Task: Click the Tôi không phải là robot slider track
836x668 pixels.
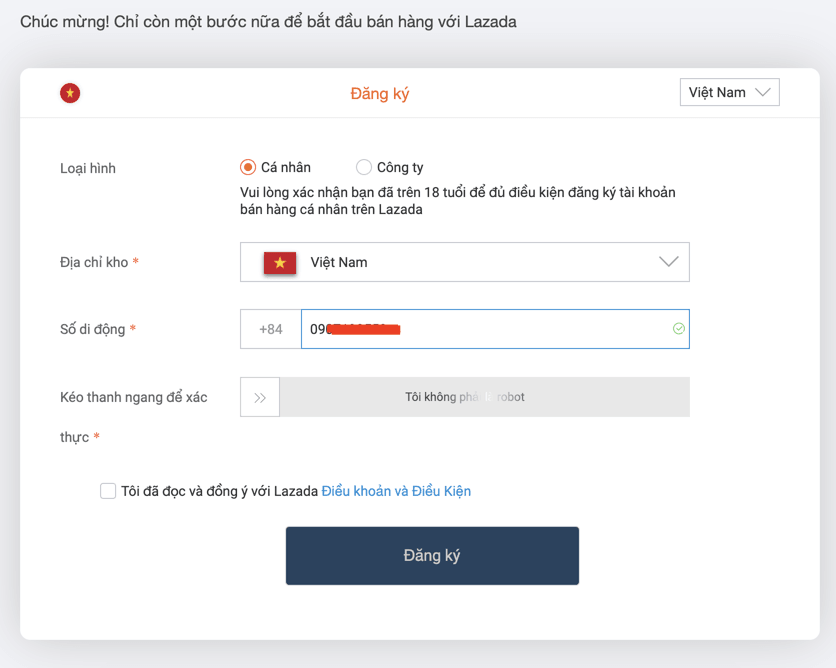Action: [x=484, y=397]
